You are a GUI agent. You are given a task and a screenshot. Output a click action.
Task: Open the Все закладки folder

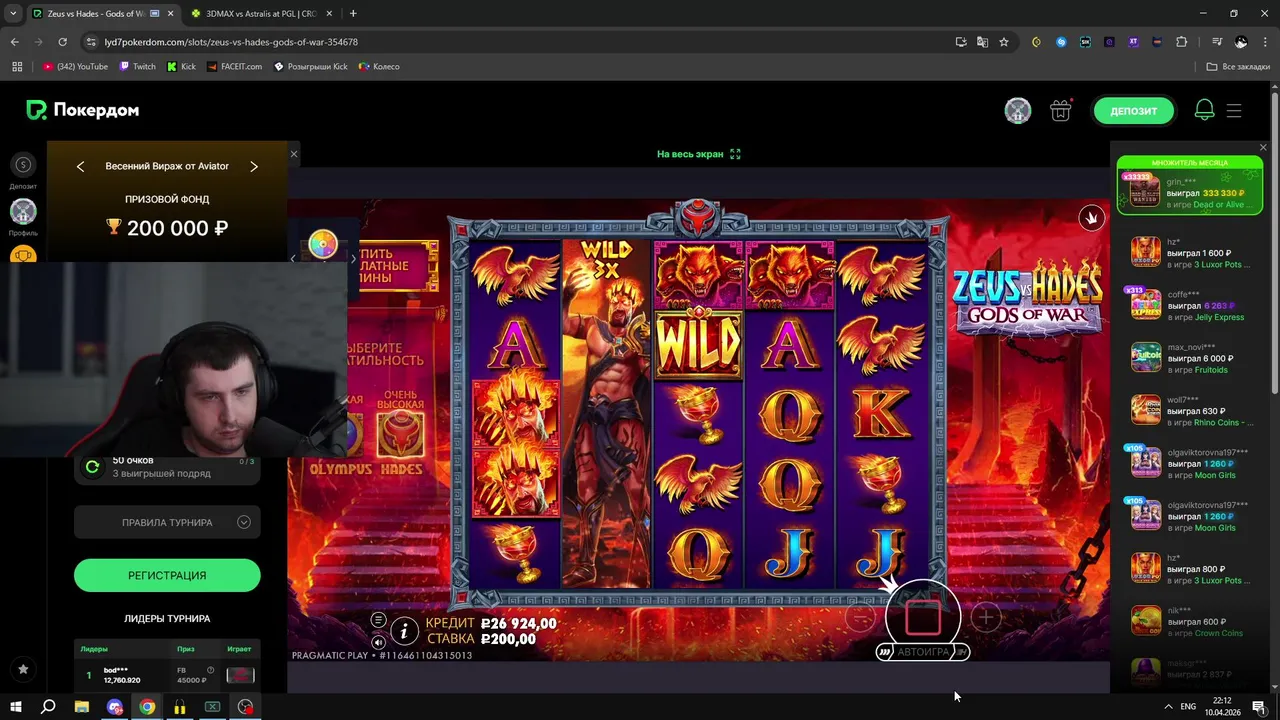1238,67
